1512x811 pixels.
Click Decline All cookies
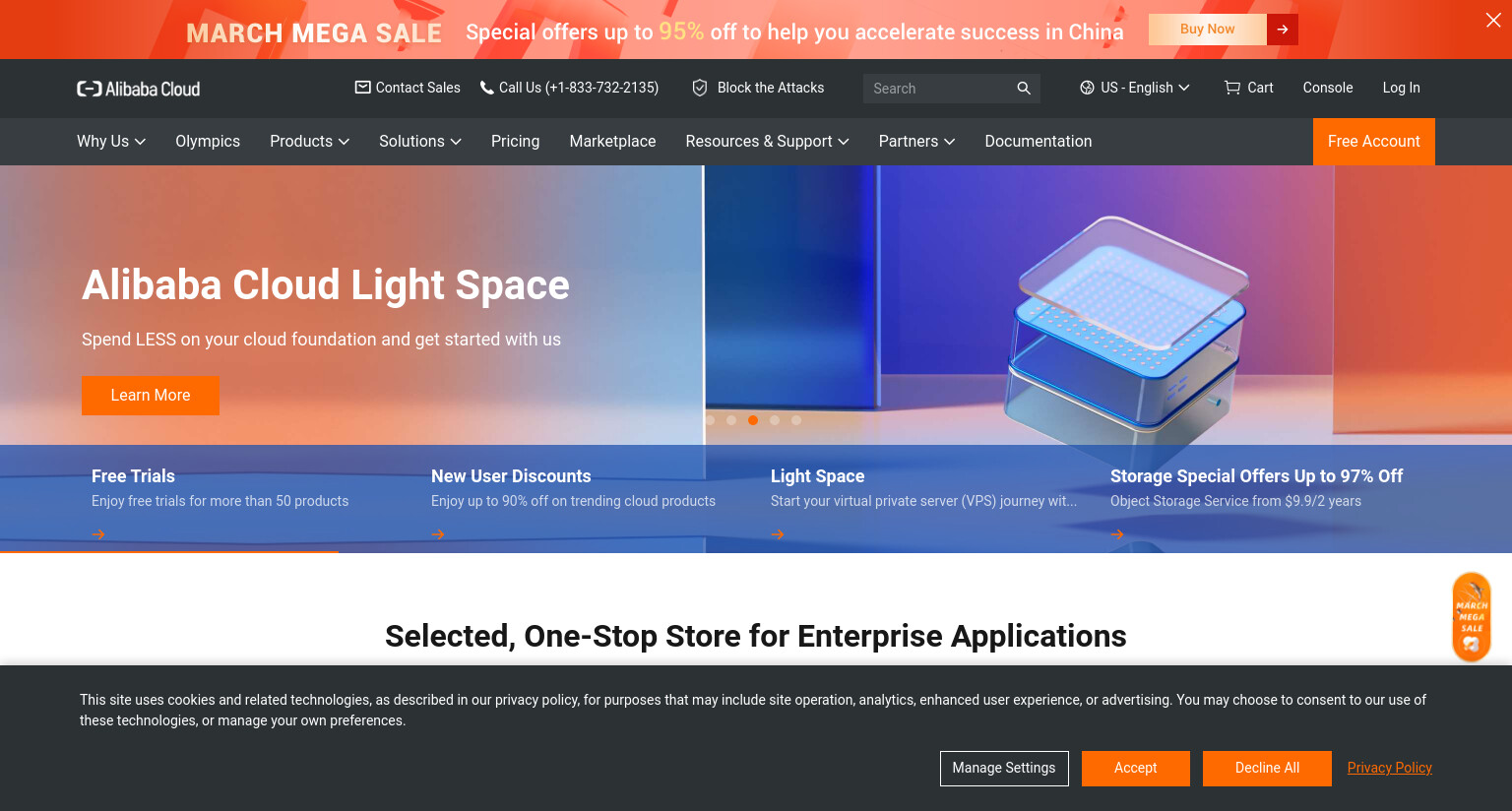tap(1267, 769)
